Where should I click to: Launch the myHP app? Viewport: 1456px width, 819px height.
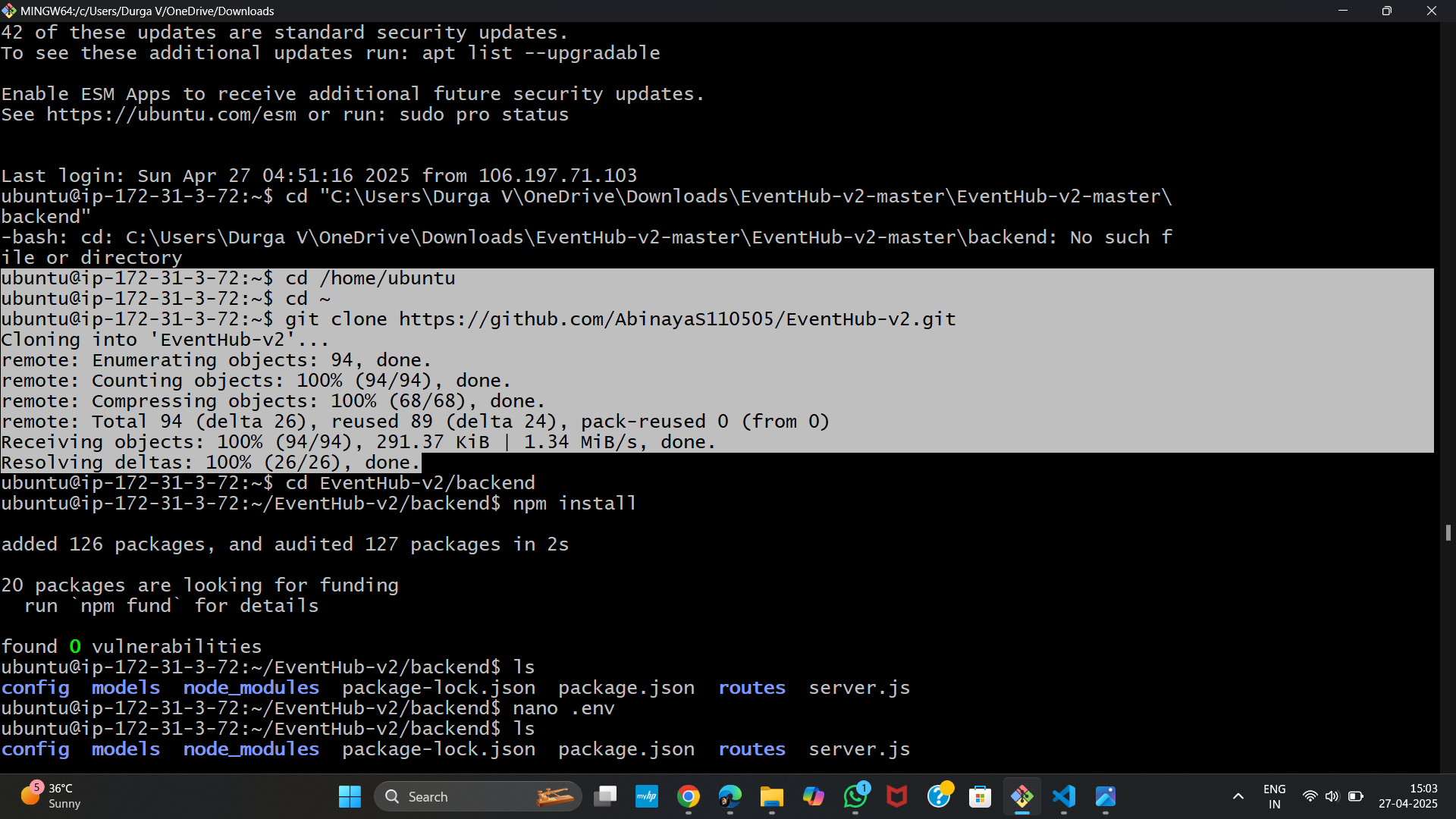(x=647, y=796)
